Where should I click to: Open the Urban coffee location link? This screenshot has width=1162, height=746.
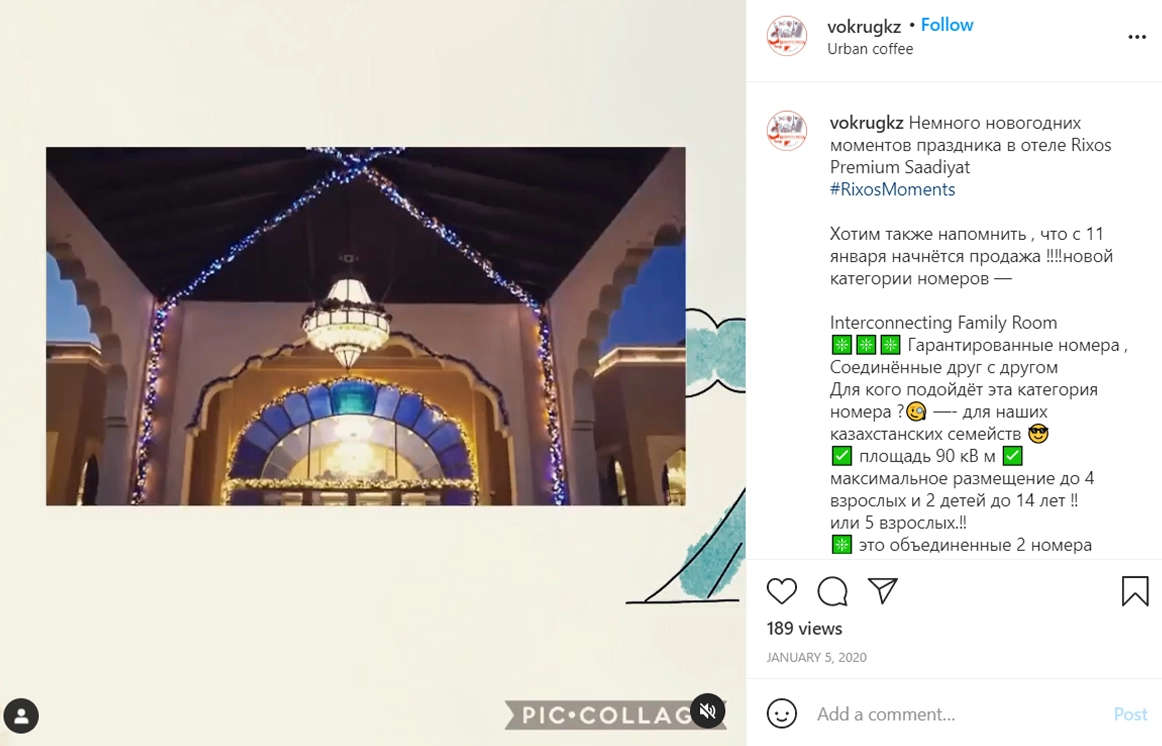tap(870, 49)
